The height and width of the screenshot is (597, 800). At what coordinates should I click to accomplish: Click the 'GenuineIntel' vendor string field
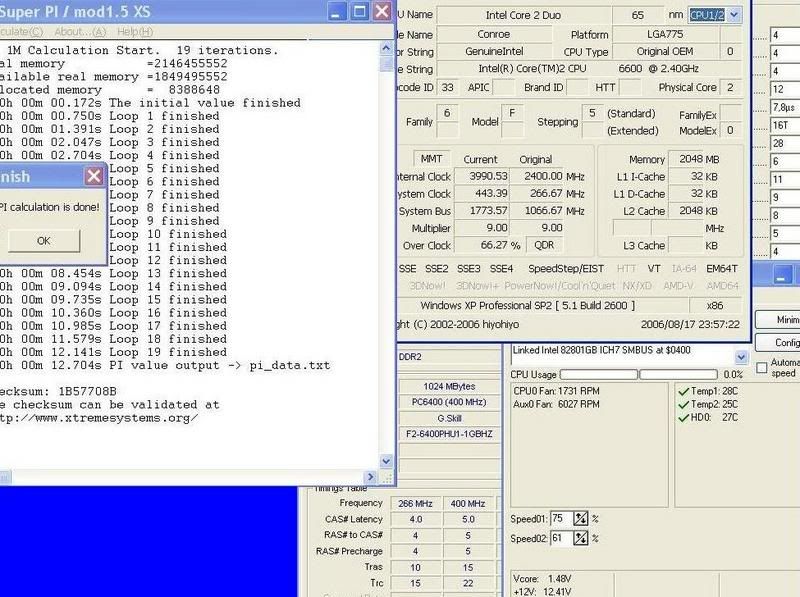click(494, 52)
